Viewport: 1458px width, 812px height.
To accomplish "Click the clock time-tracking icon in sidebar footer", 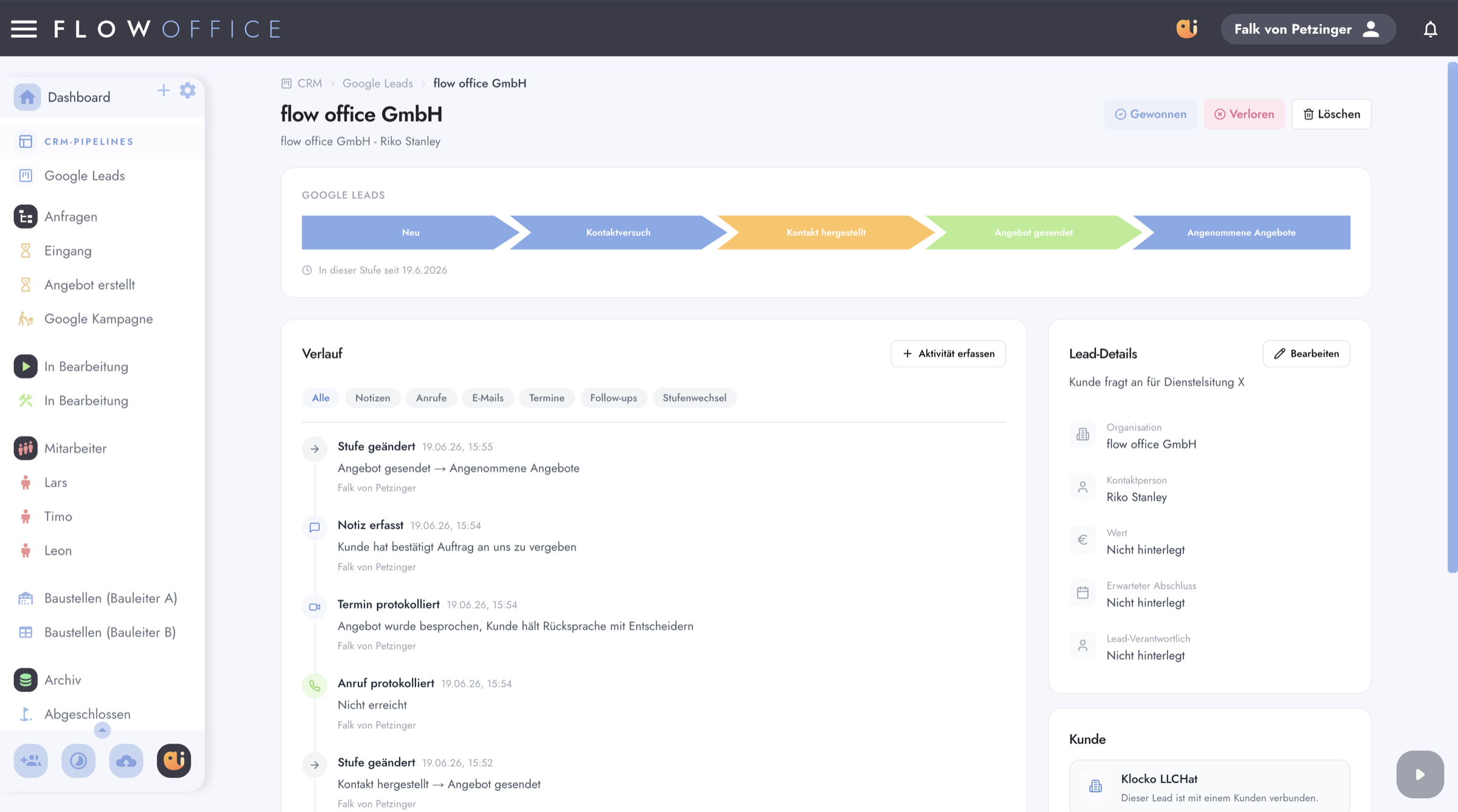I will (78, 760).
